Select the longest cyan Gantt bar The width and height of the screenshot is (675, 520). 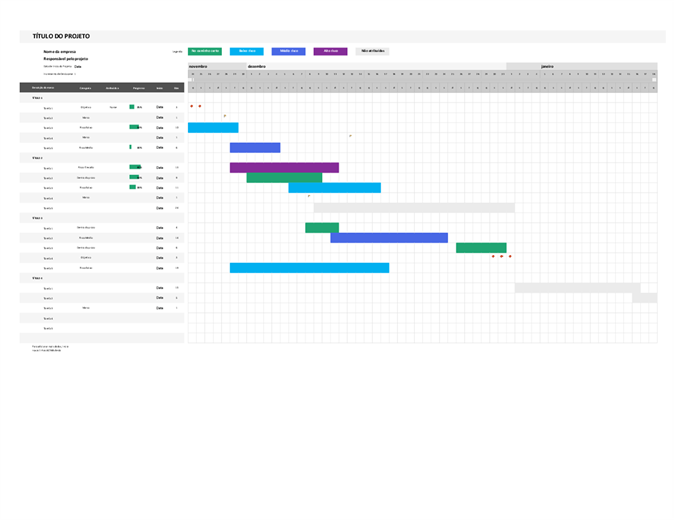(310, 268)
